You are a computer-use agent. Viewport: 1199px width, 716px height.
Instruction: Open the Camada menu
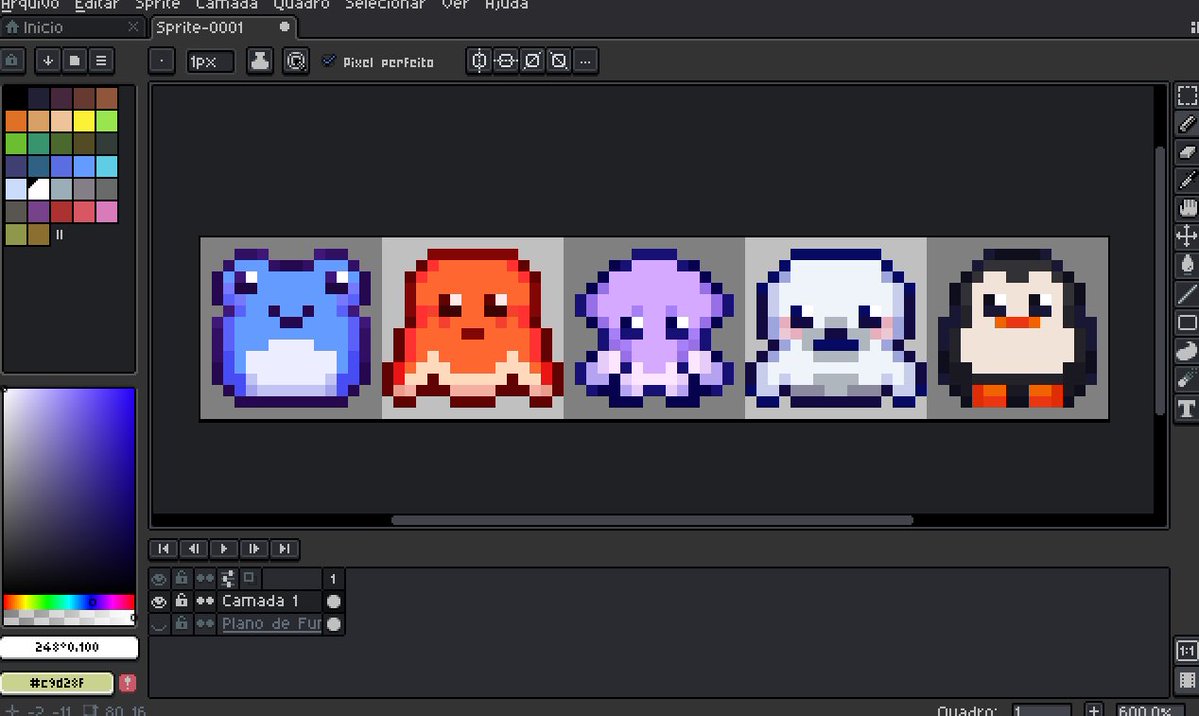click(226, 5)
